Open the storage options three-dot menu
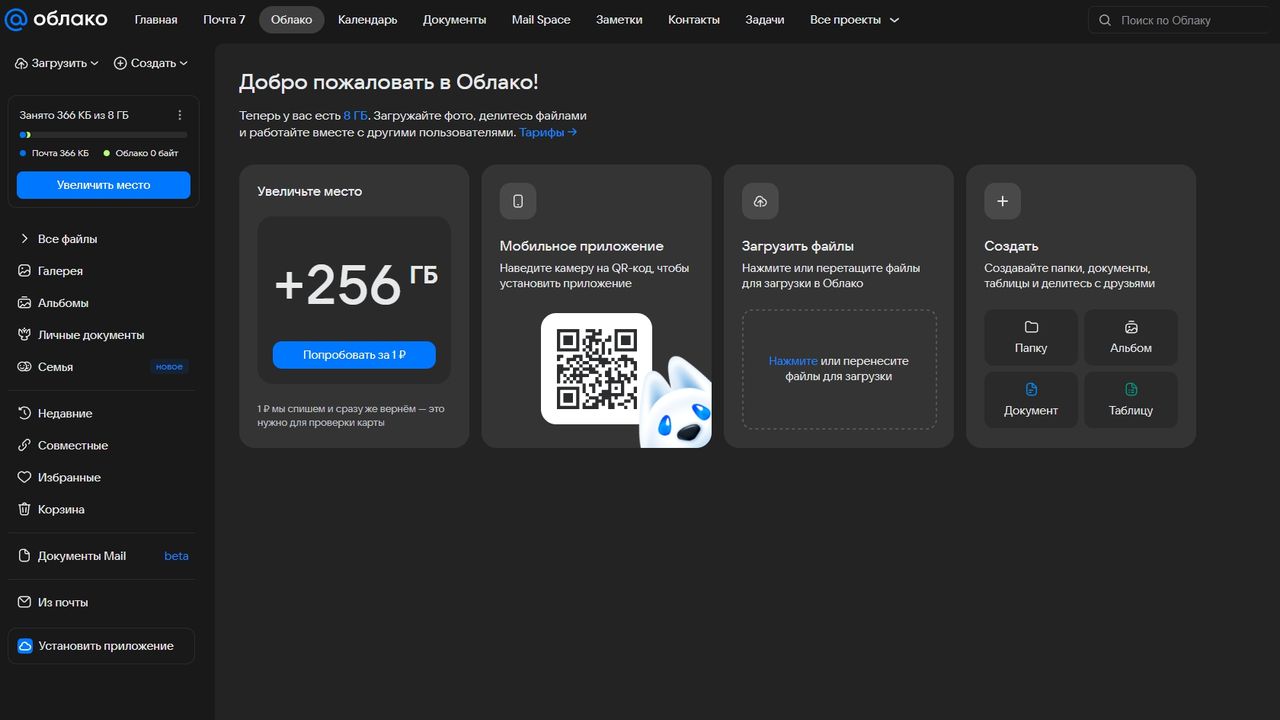 pos(180,115)
